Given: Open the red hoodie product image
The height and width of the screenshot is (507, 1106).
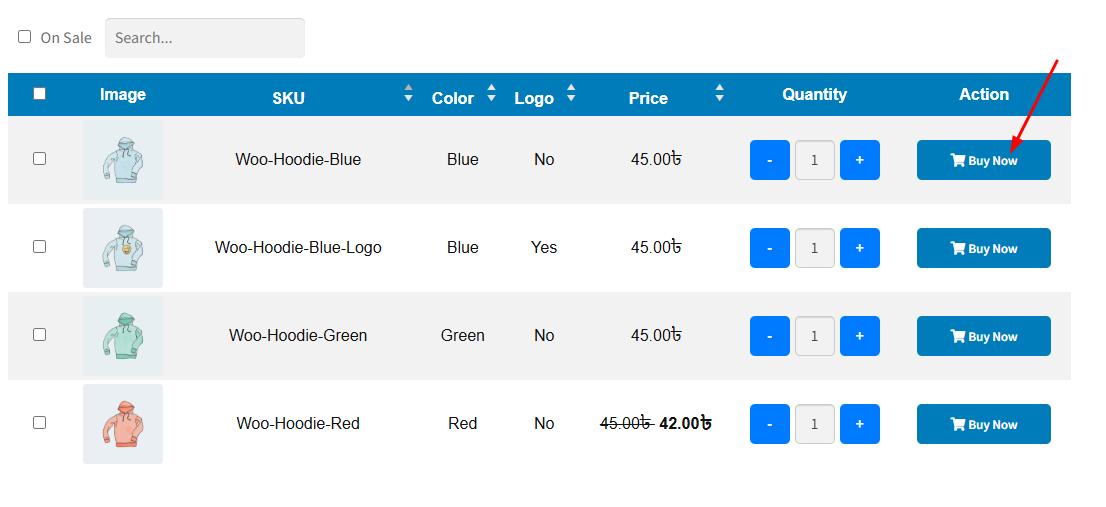Looking at the screenshot, I should click(123, 424).
